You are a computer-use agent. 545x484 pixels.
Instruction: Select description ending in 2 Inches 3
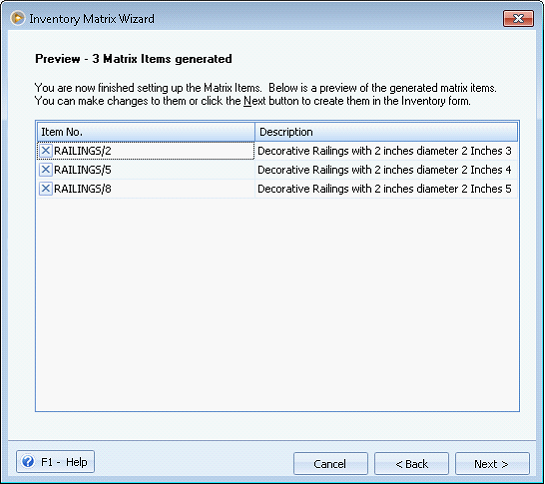(x=386, y=151)
